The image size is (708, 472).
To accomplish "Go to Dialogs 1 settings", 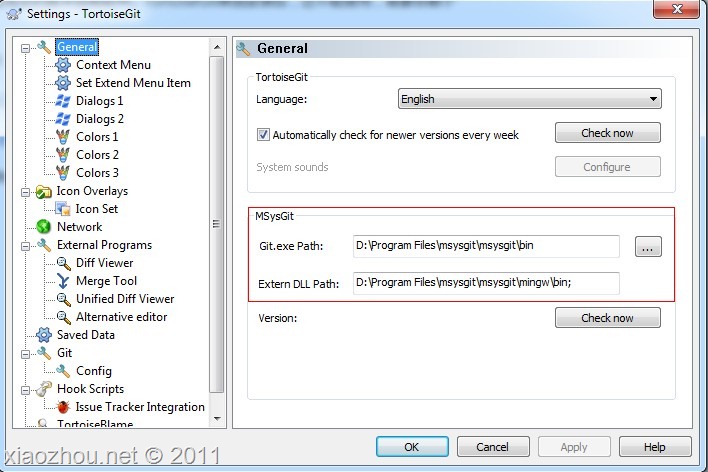I will [x=99, y=101].
